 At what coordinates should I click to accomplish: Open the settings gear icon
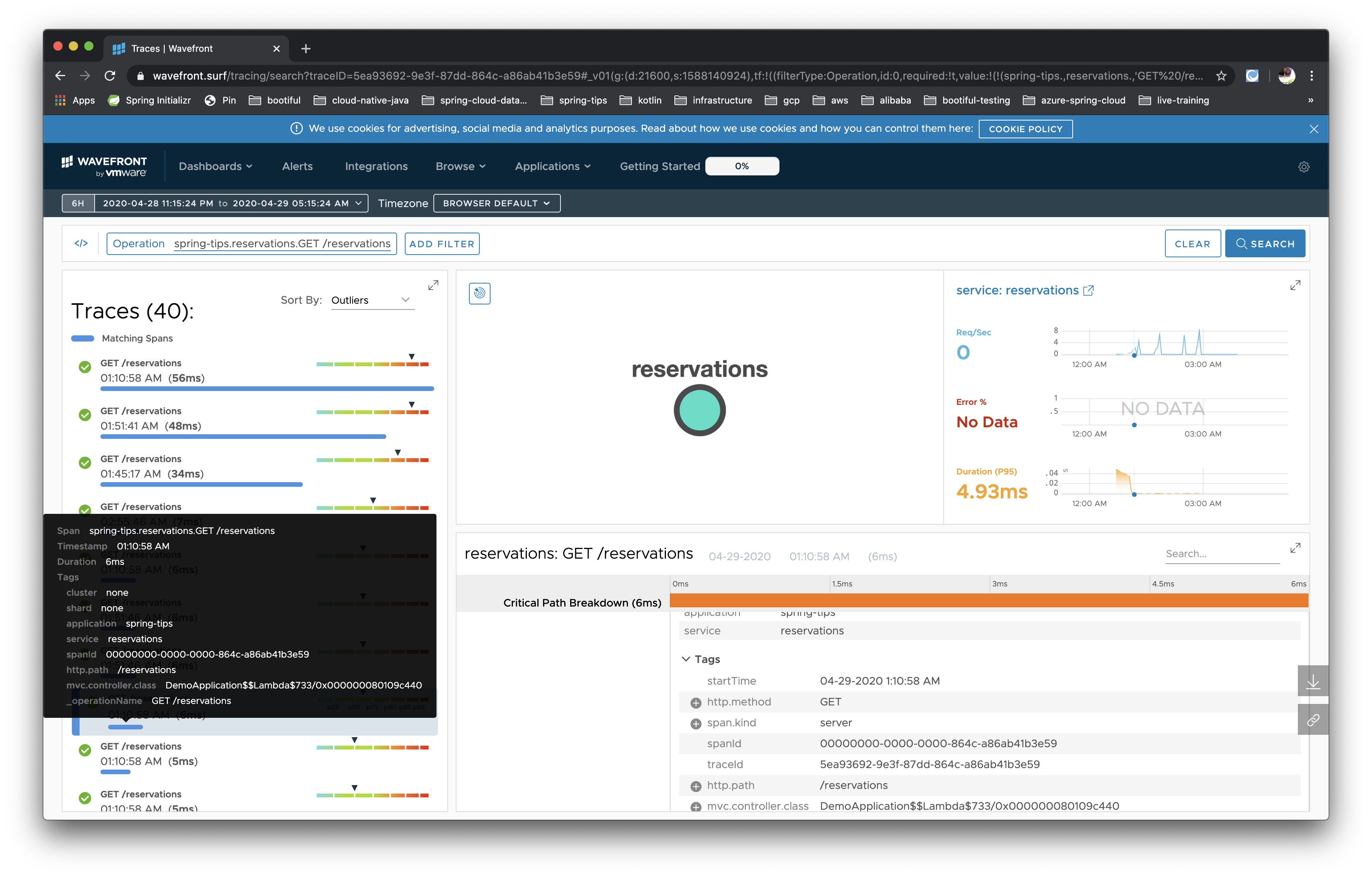point(1303,167)
